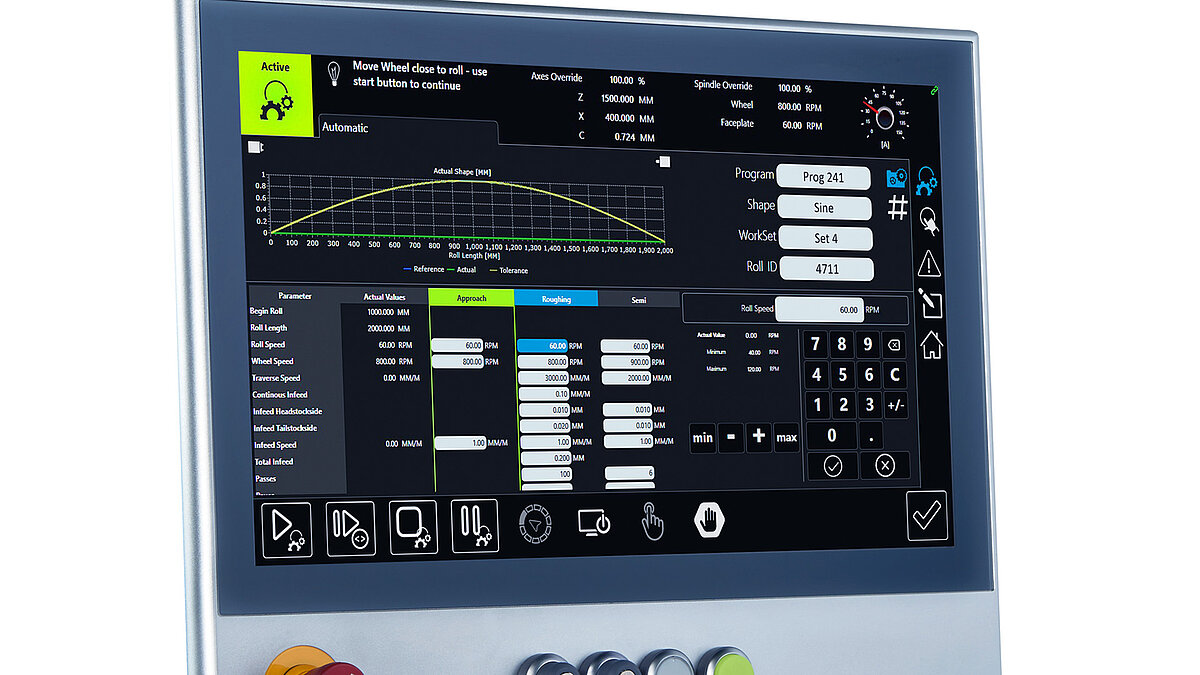The image size is (1200, 675).
Task: Select the program edit icon in the sidebar
Action: (x=930, y=303)
